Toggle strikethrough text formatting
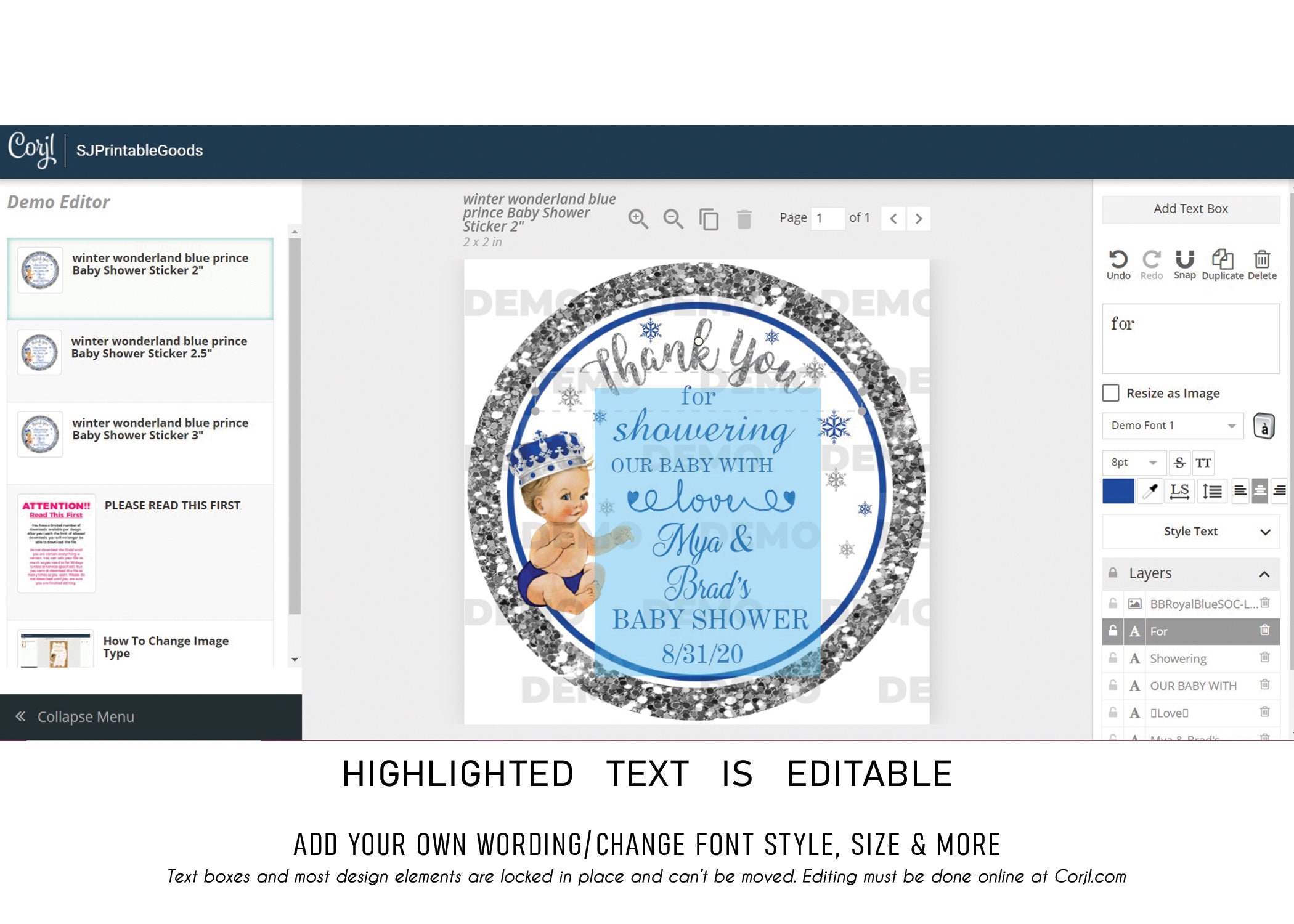Viewport: 1294px width, 924px height. click(1179, 463)
